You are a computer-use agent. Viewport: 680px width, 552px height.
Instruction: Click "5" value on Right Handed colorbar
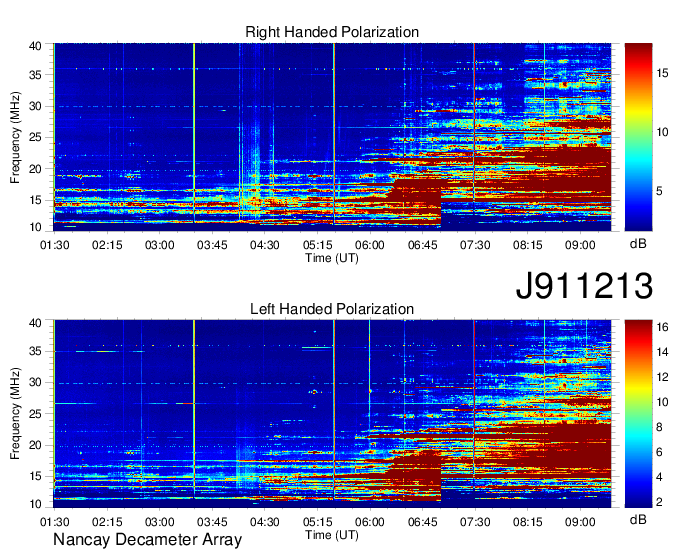point(659,191)
